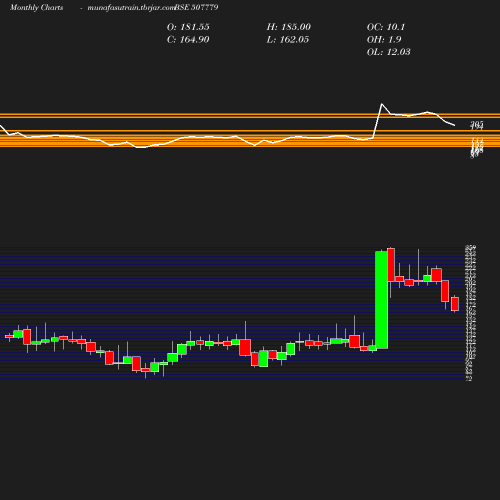Viewport: 500px width, 500px height.
Task: Click the 'OL: 12.03' value
Action: click(x=389, y=52)
